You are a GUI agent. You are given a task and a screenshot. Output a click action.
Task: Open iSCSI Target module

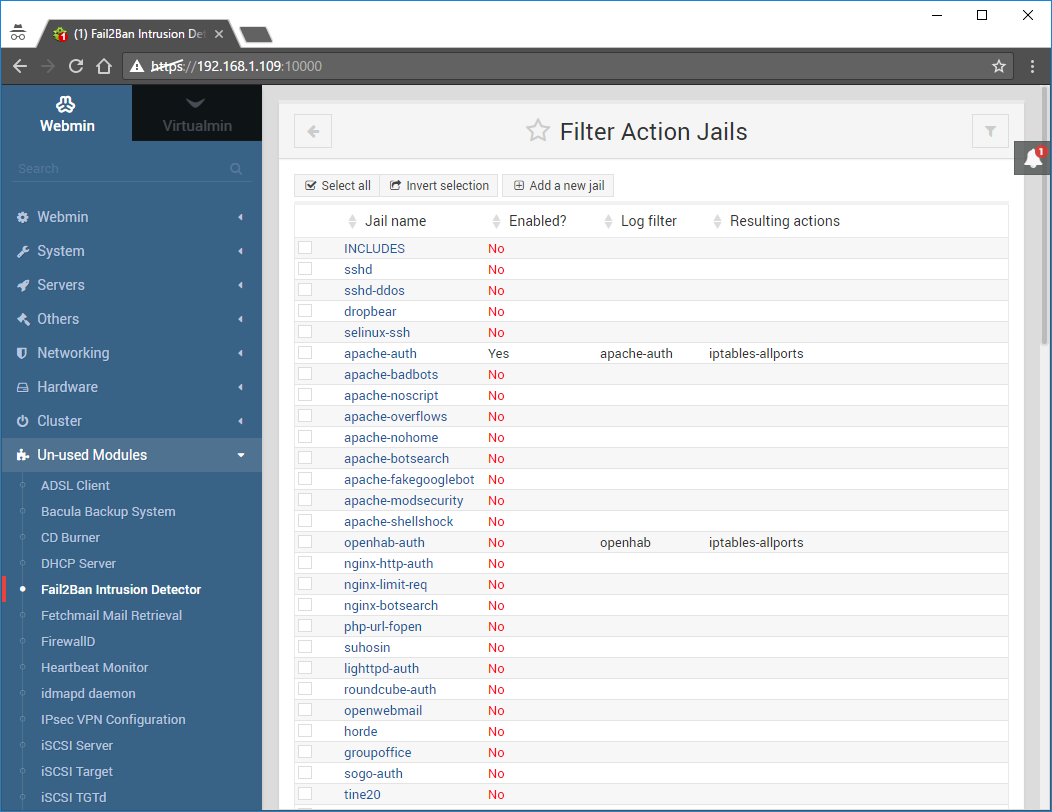(x=76, y=772)
